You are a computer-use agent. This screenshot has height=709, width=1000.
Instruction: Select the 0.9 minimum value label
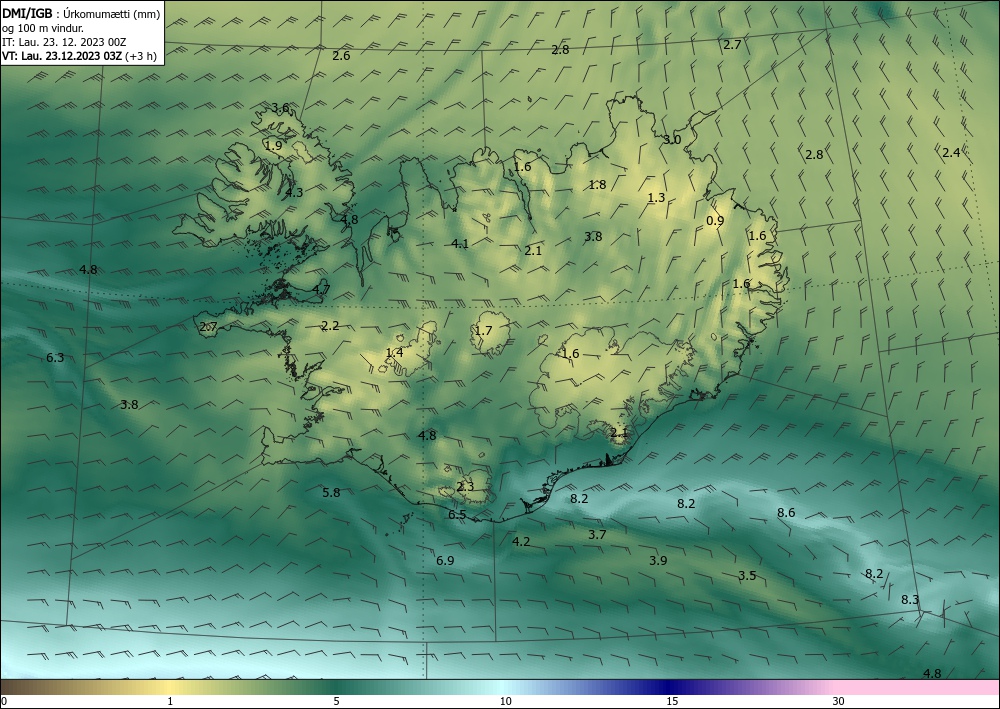pyautogui.click(x=715, y=221)
